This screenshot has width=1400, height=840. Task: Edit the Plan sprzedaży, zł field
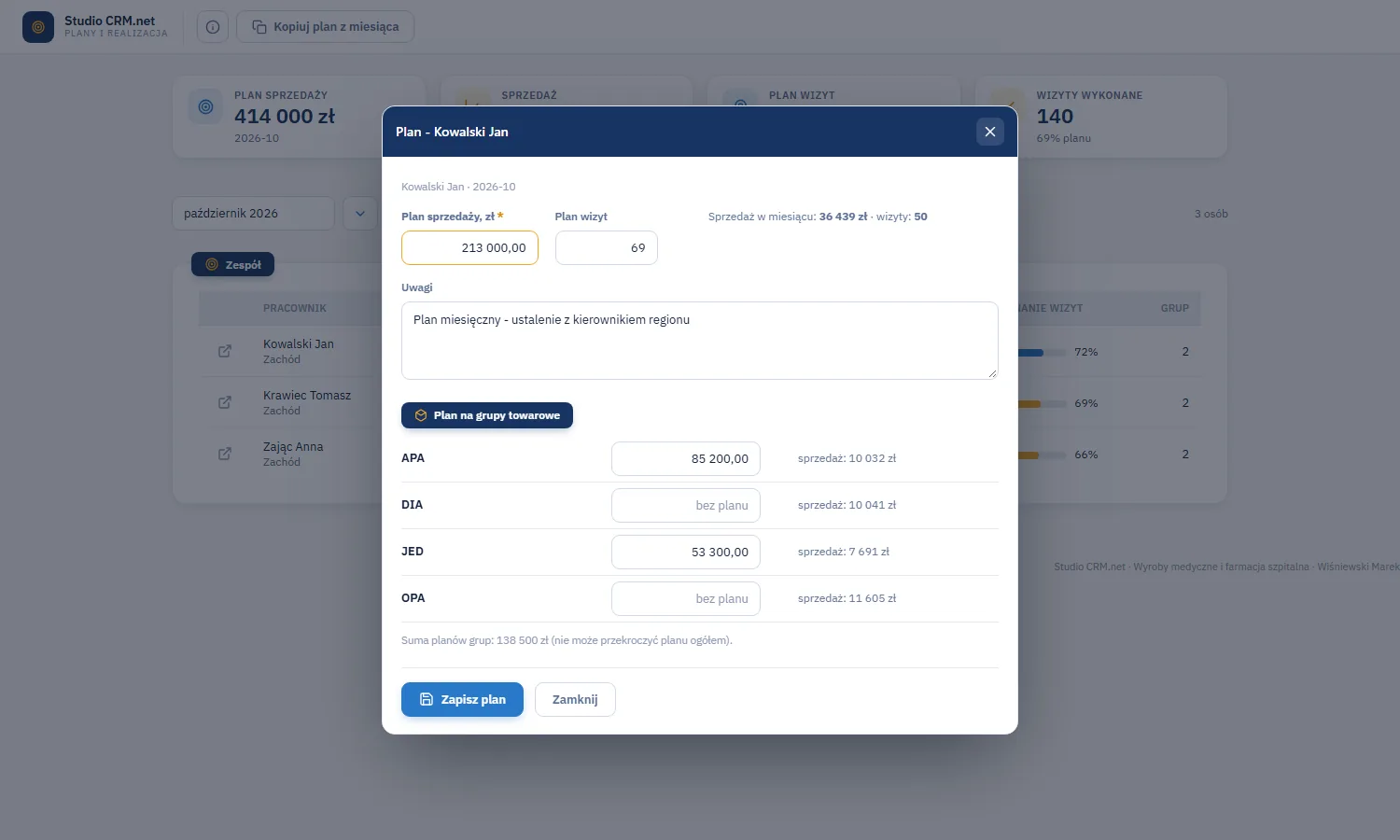tap(470, 248)
